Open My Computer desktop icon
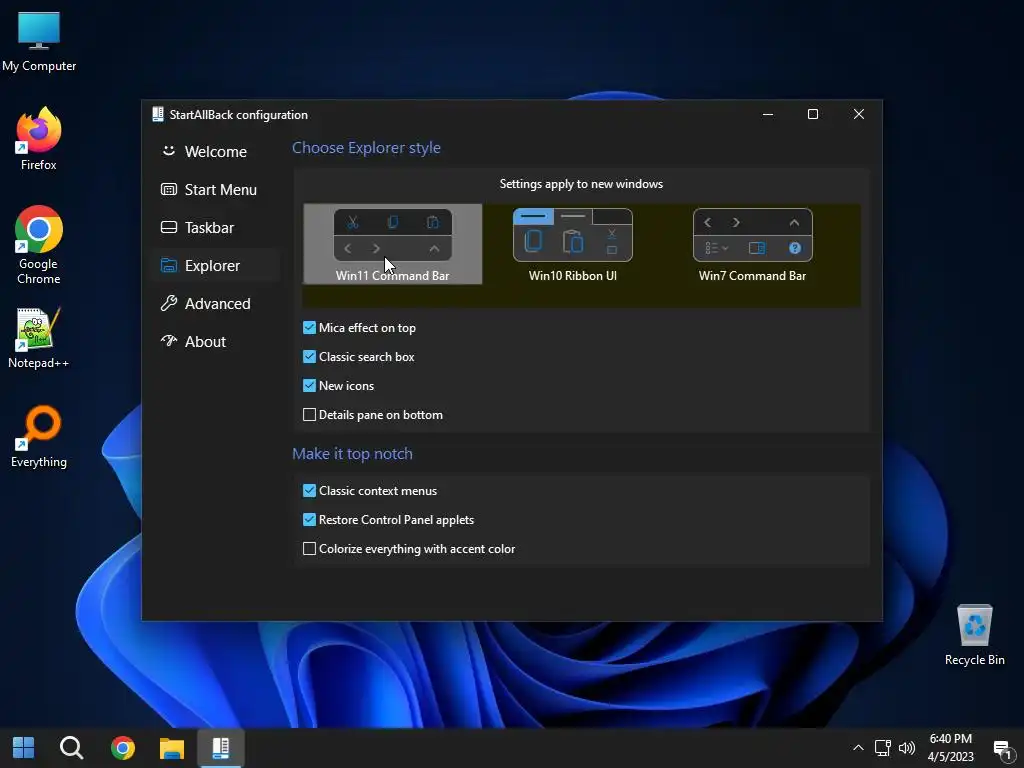The height and width of the screenshot is (768, 1024). [39, 41]
